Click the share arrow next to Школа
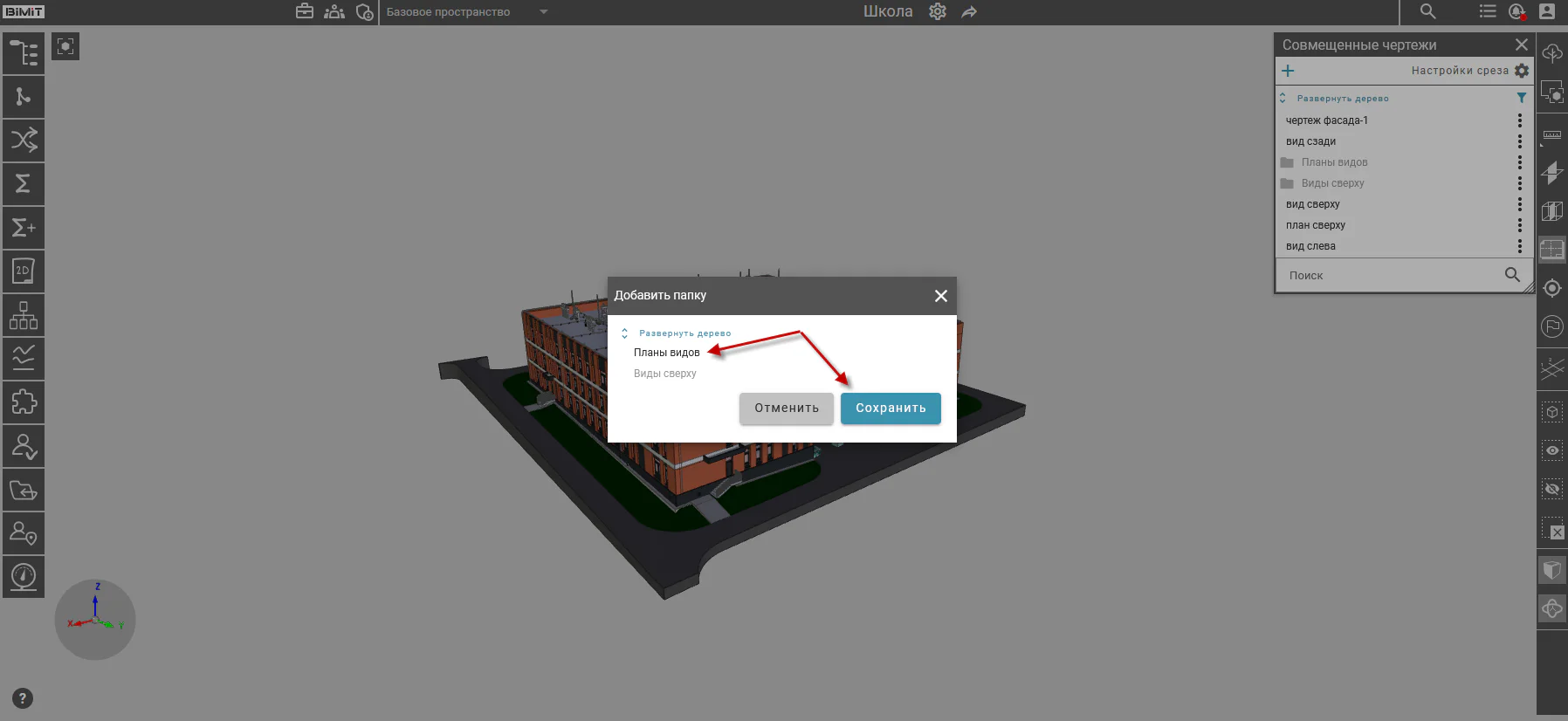The image size is (1568, 721). pos(969,12)
